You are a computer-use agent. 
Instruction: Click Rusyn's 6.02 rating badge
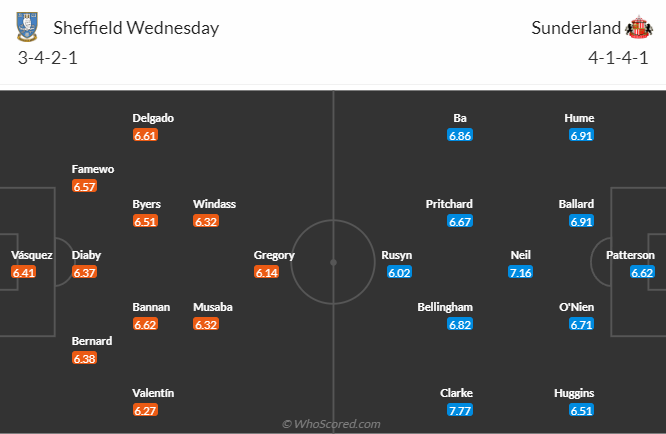coord(400,272)
